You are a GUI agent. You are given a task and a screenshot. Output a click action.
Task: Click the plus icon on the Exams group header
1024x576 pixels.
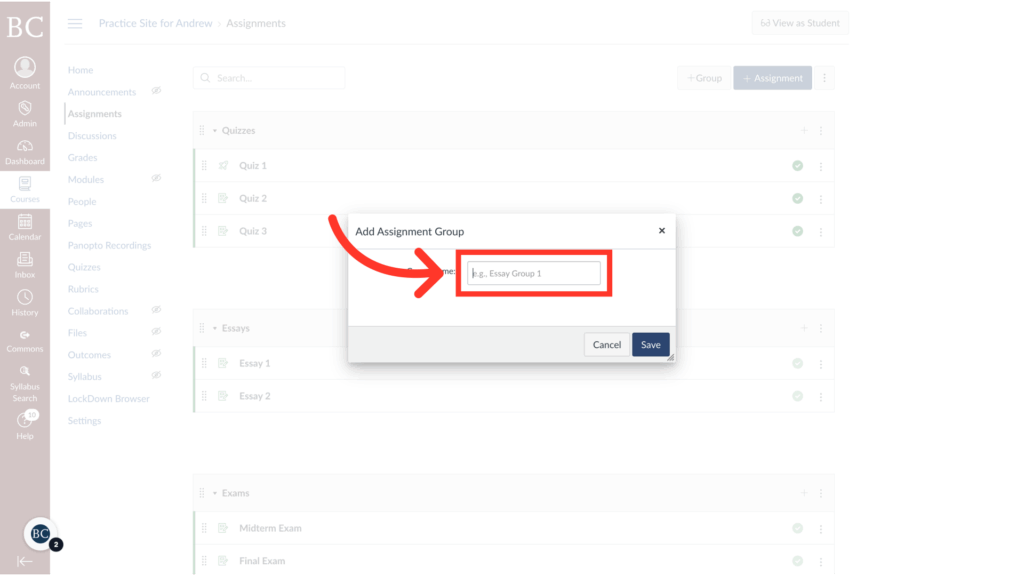(803, 492)
